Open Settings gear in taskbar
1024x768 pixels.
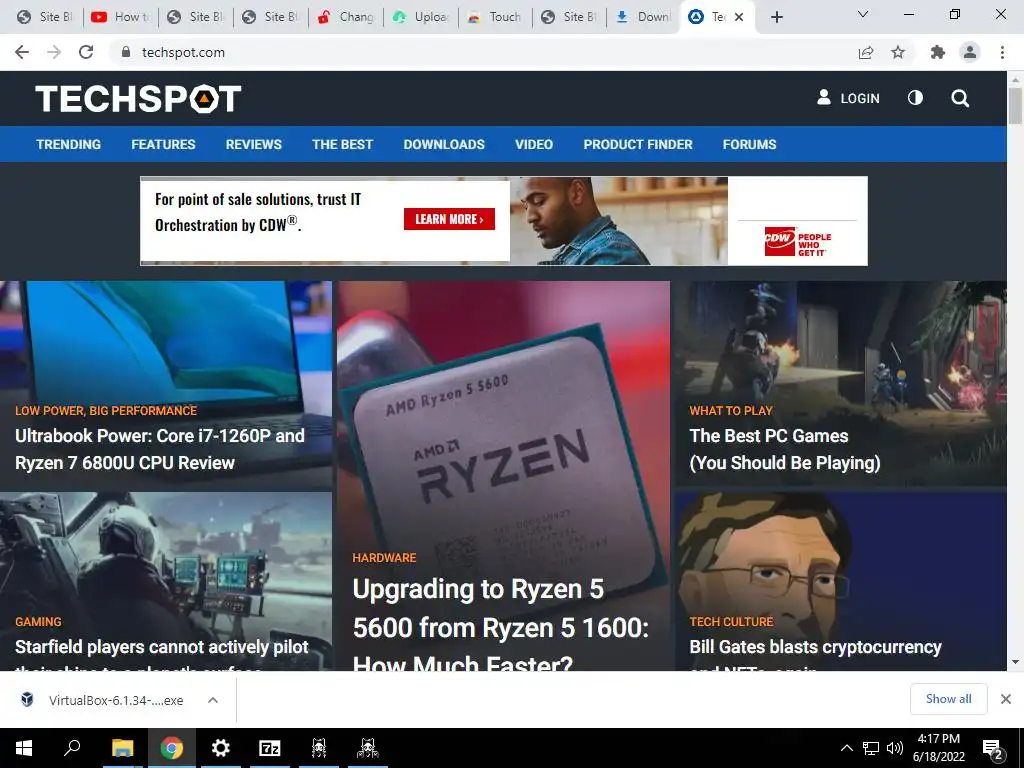(x=221, y=748)
